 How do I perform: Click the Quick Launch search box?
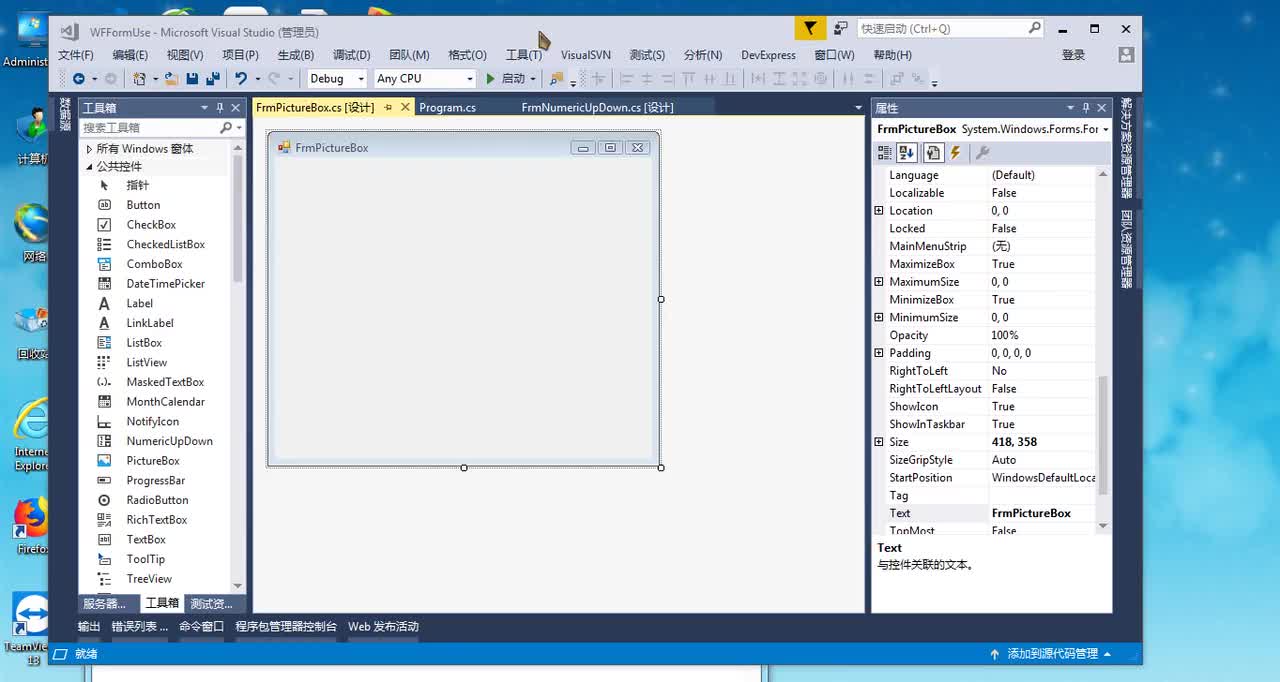[941, 29]
